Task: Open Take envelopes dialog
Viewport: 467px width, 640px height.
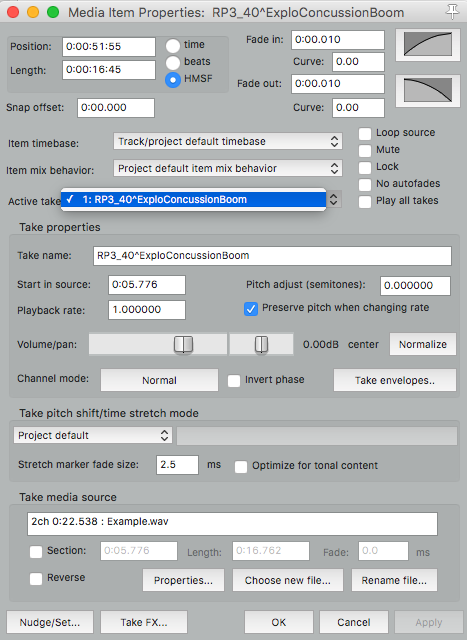Action: click(x=394, y=380)
